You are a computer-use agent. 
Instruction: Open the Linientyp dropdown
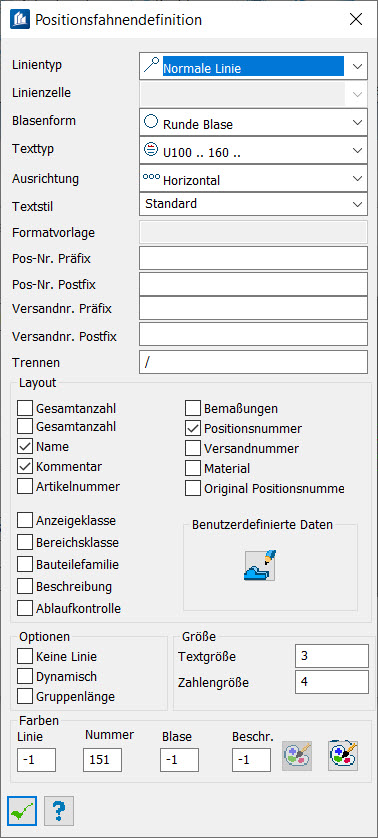tap(253, 66)
